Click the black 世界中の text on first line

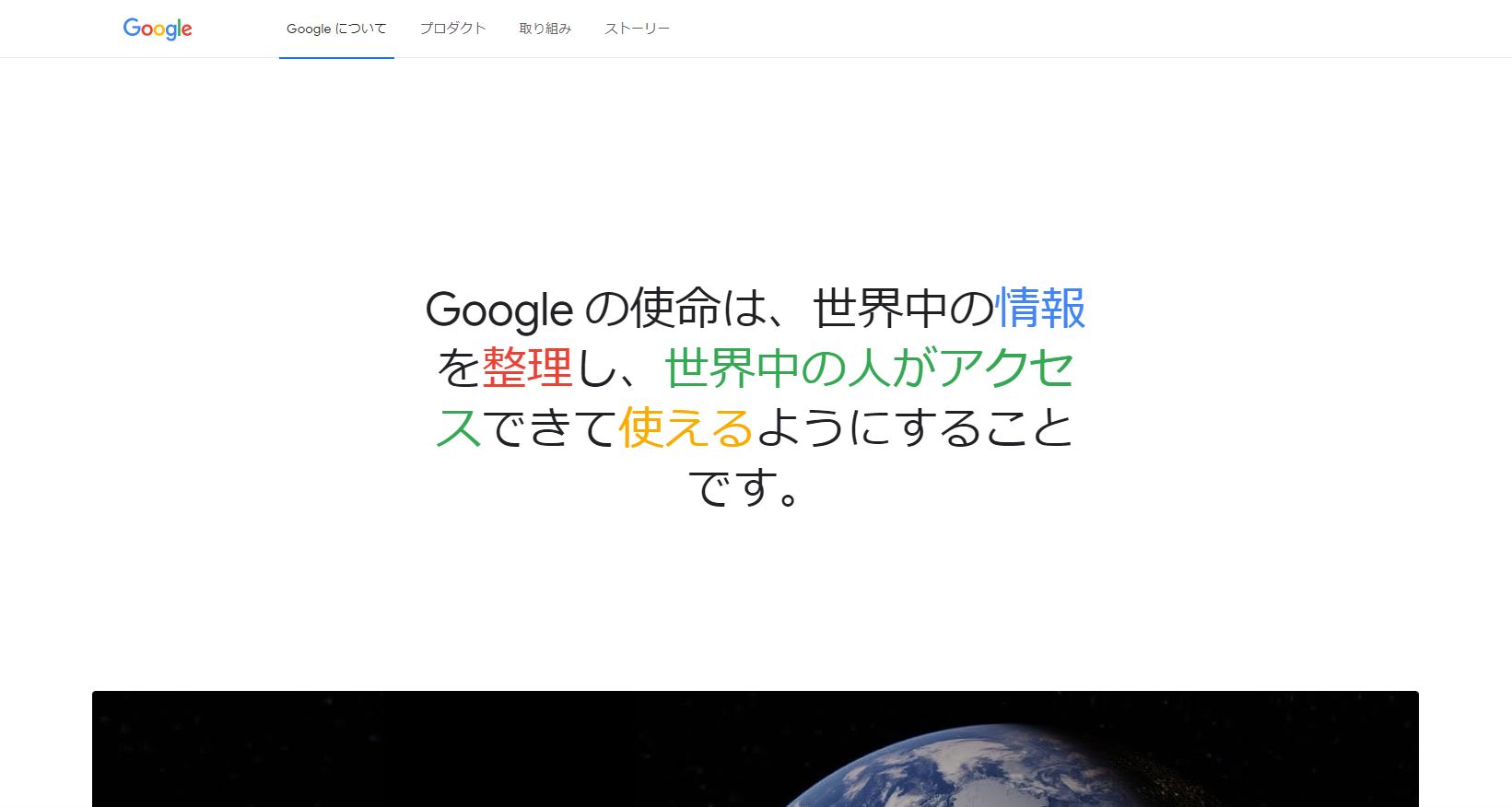point(904,308)
